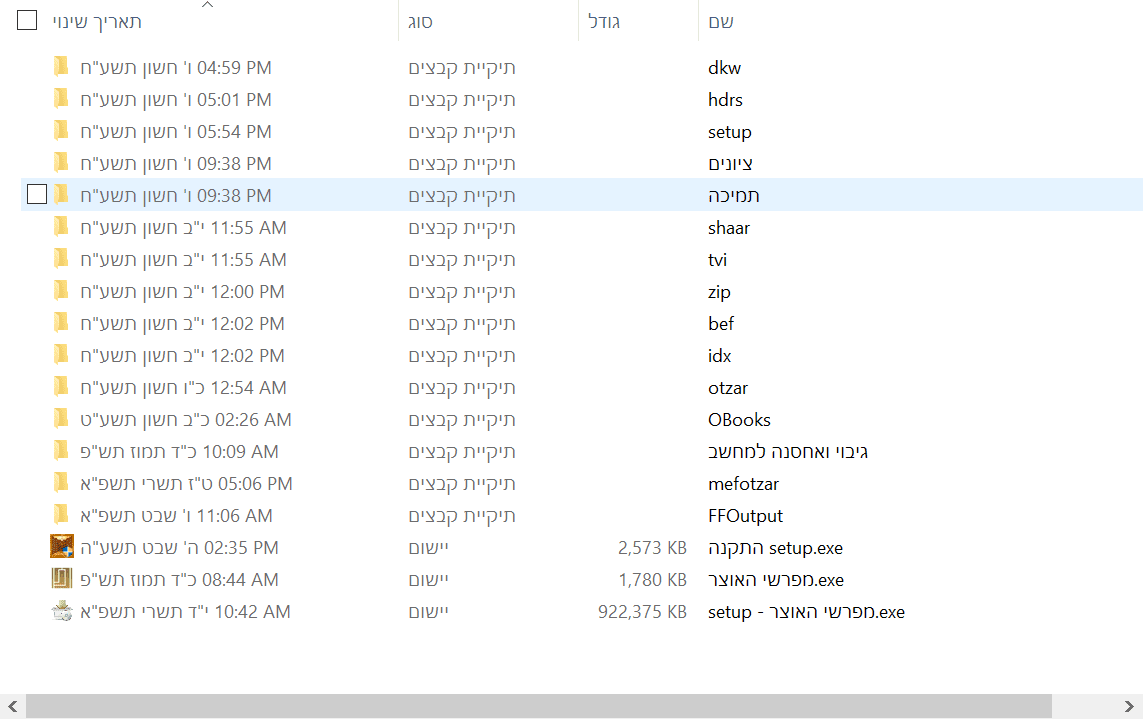Click the folder icon of otzar
This screenshot has width=1143, height=719.
(x=61, y=387)
